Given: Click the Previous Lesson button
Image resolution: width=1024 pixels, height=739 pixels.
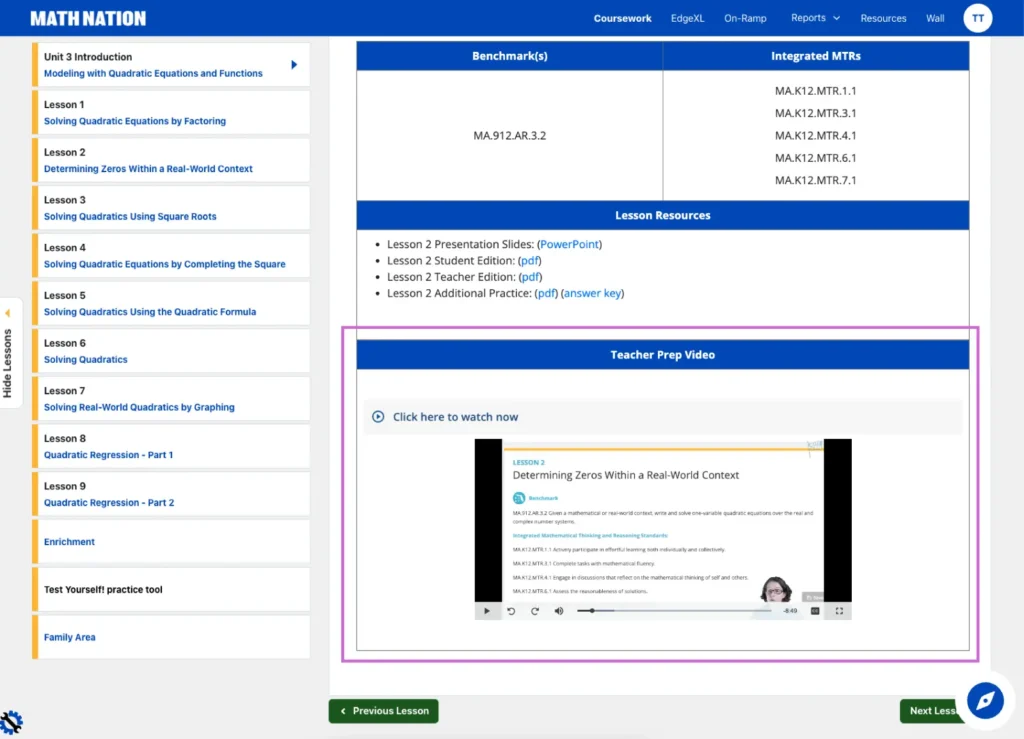Looking at the screenshot, I should click(x=383, y=711).
